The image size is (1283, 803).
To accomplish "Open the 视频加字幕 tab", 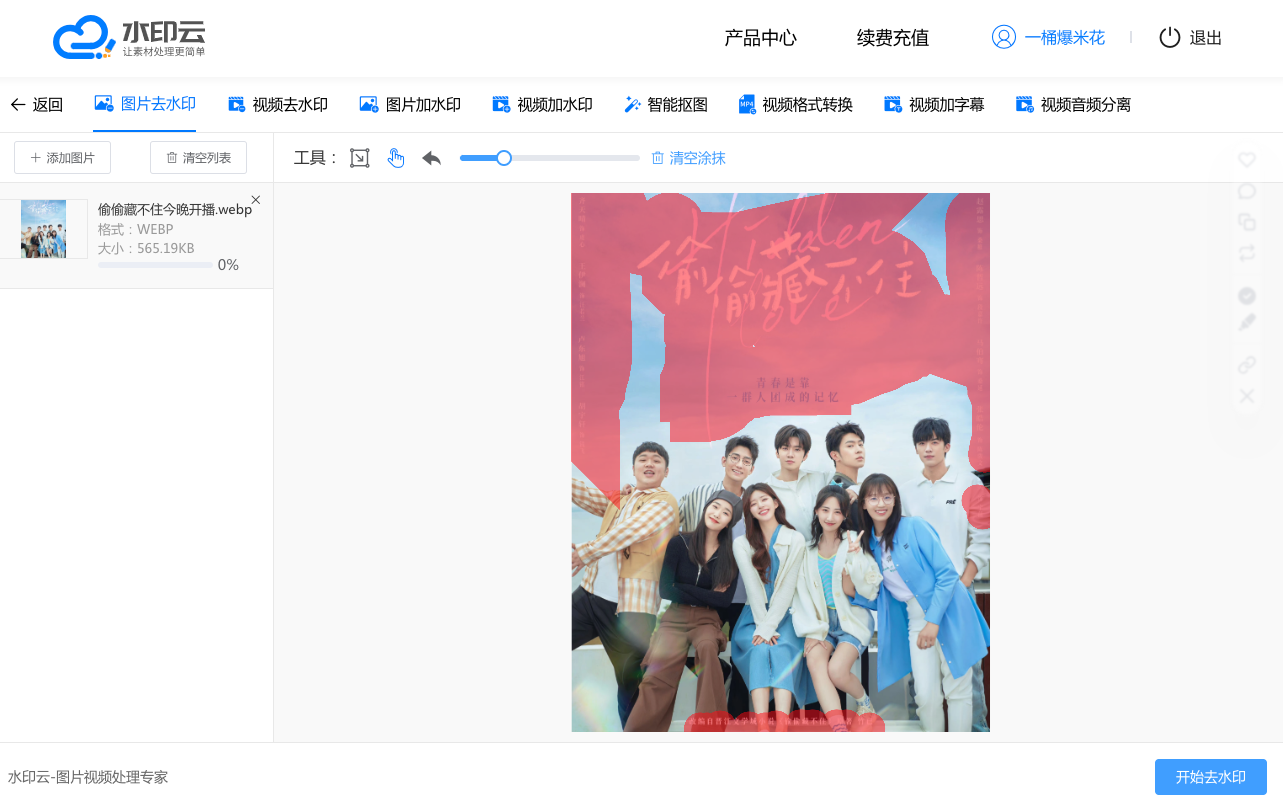I will [x=934, y=105].
